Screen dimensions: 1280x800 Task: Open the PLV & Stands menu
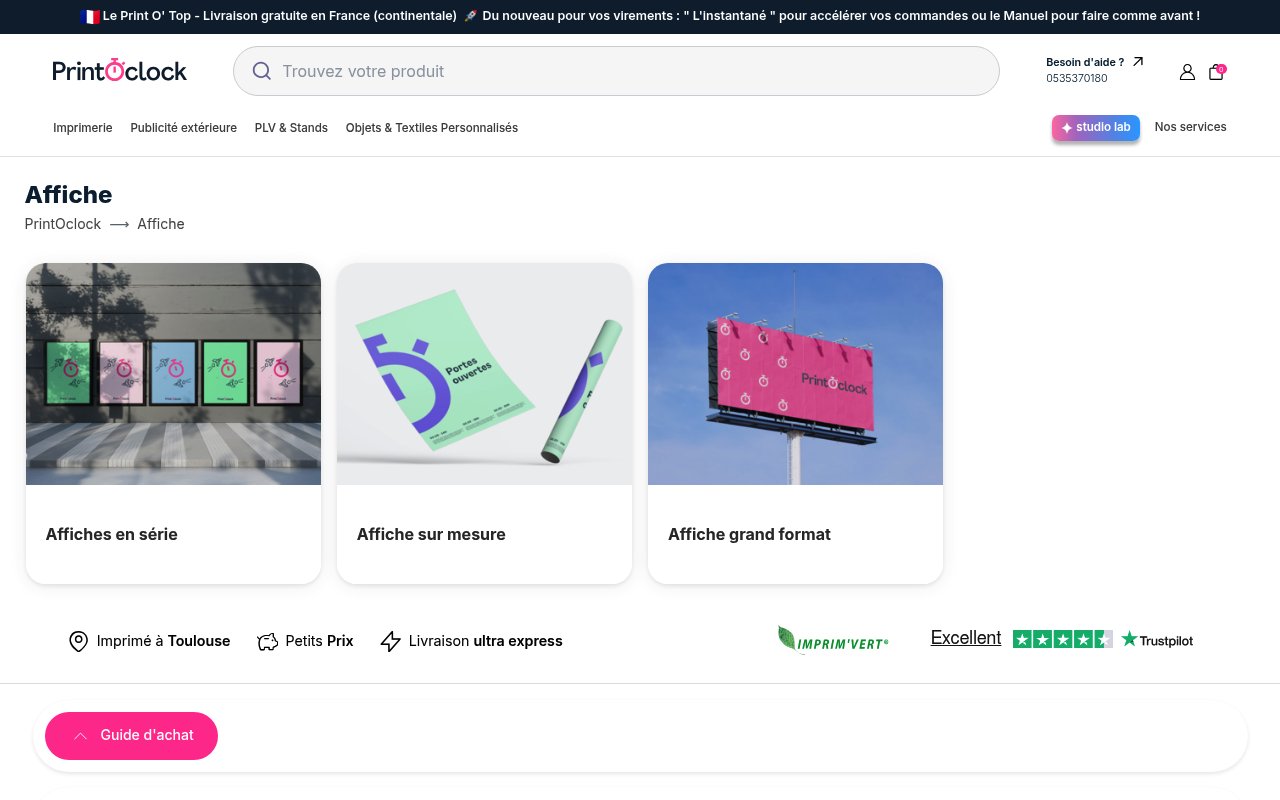291,128
